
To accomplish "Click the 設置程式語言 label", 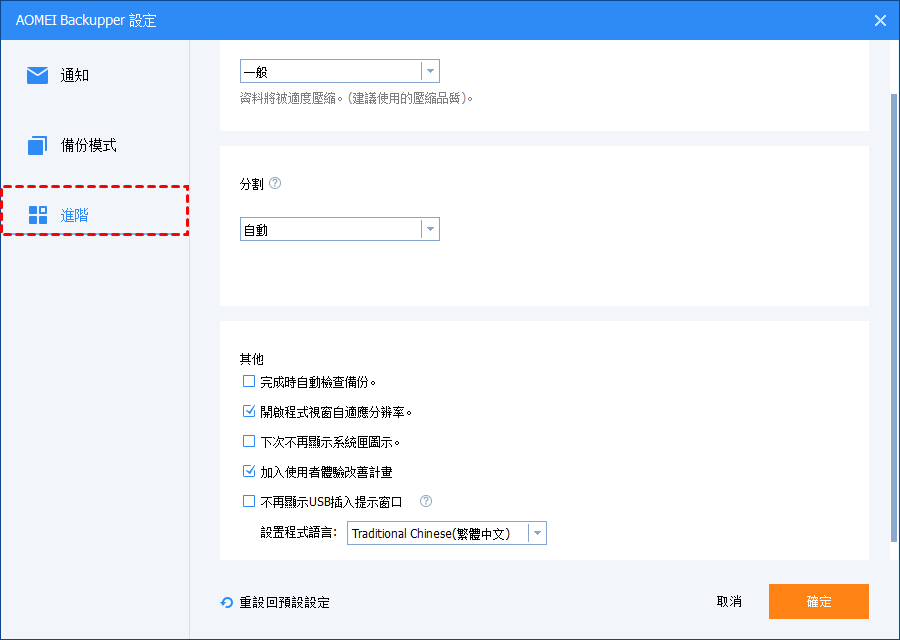I will click(x=299, y=533).
